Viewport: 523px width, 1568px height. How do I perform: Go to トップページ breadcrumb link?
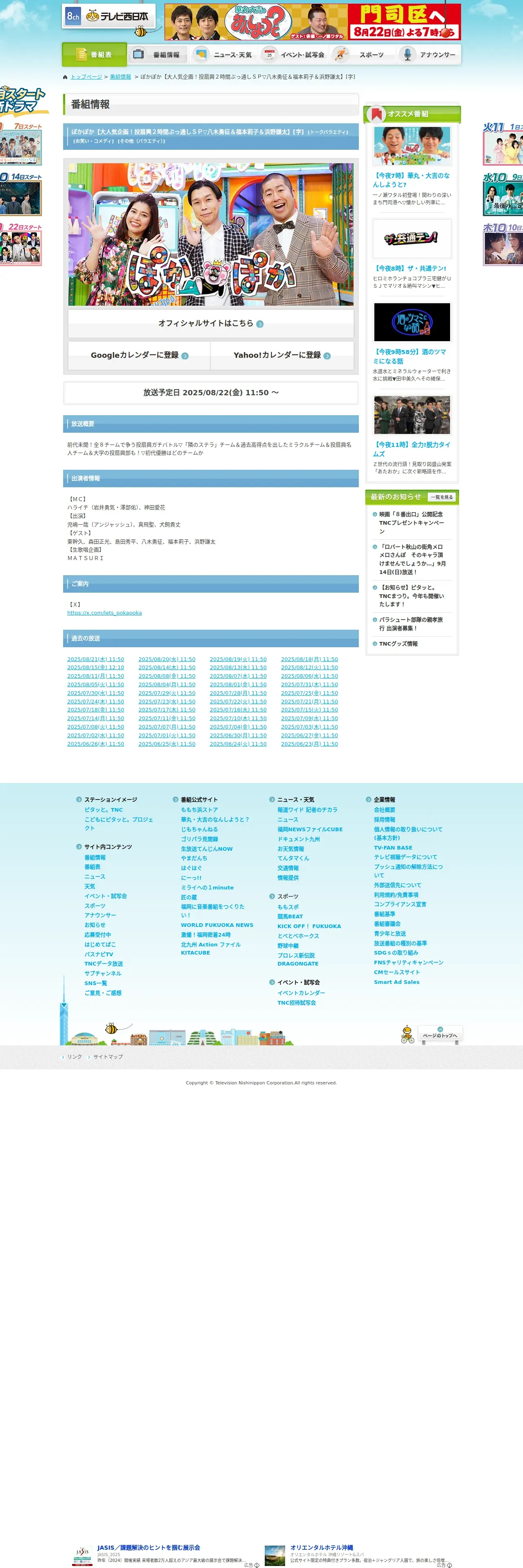tap(86, 77)
